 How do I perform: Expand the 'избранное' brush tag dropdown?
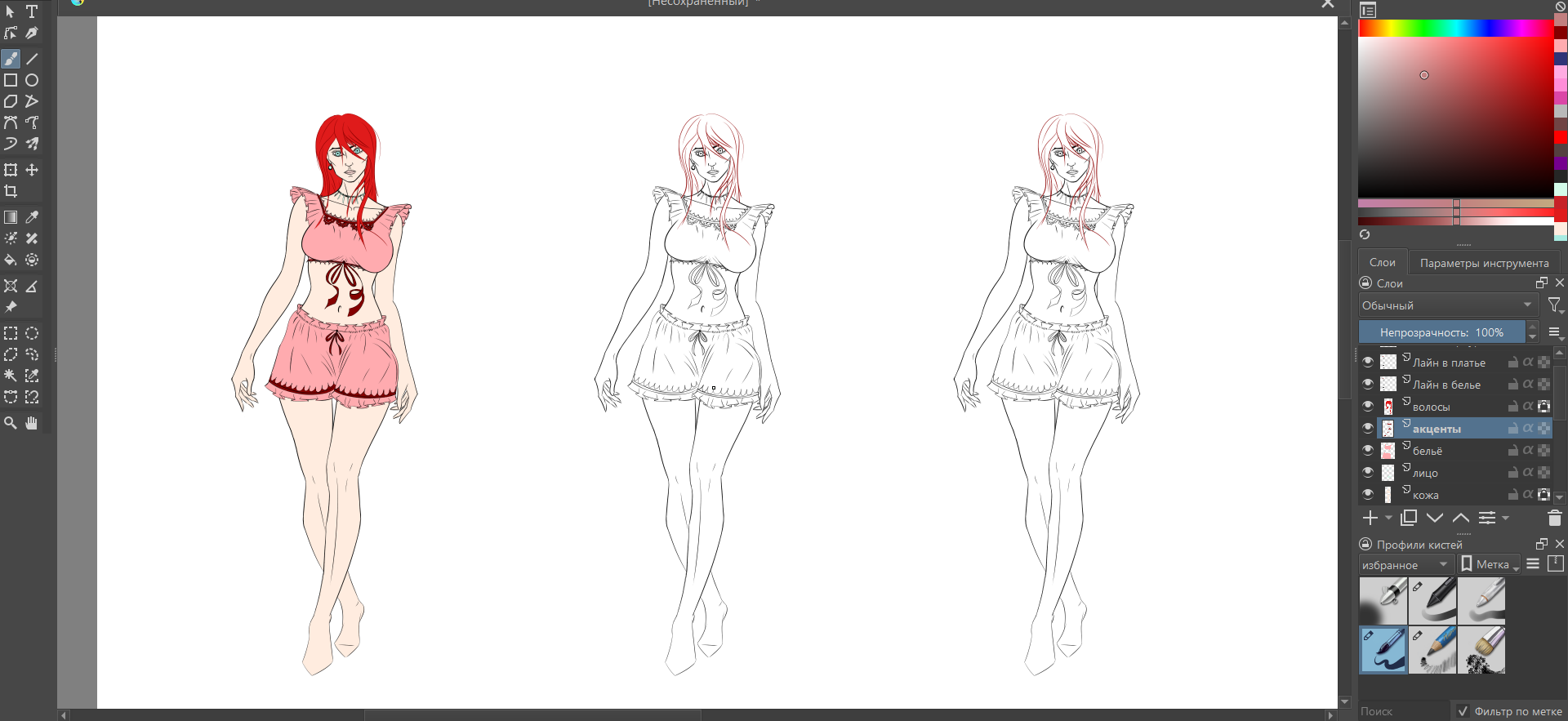[x=1405, y=565]
